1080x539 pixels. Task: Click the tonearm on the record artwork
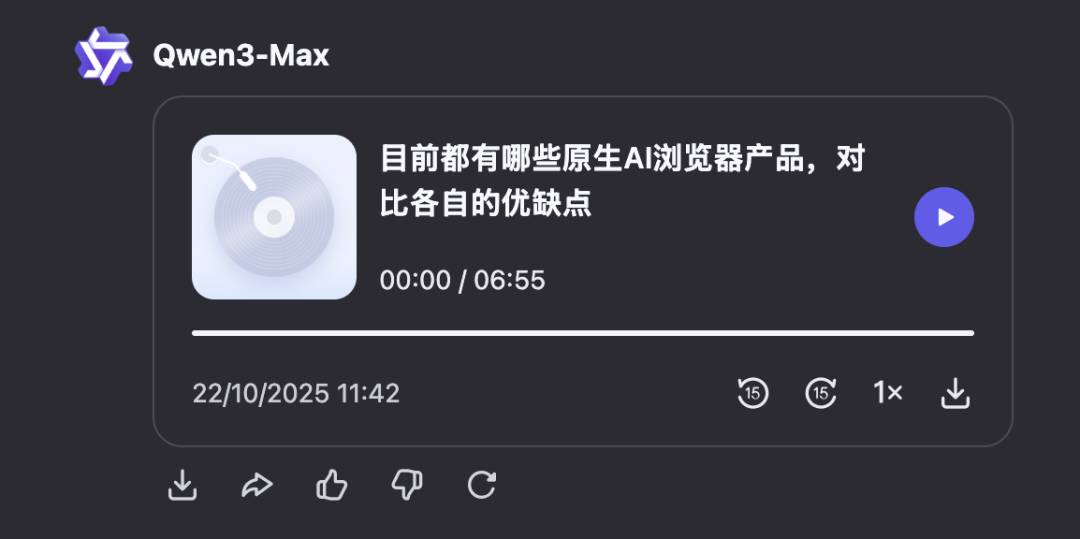click(230, 169)
